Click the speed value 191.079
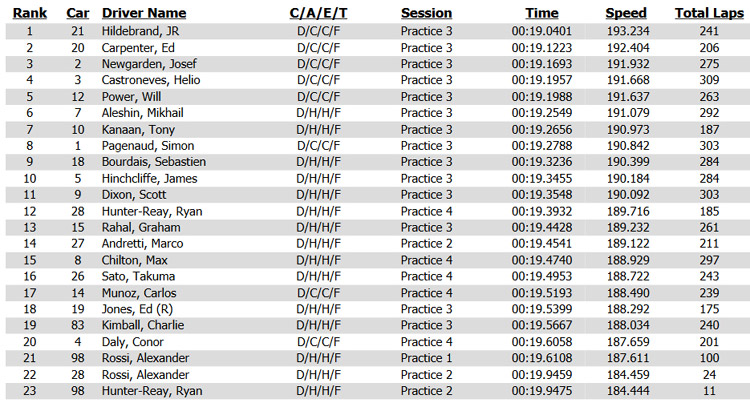This screenshot has width=750, height=403. 628,113
